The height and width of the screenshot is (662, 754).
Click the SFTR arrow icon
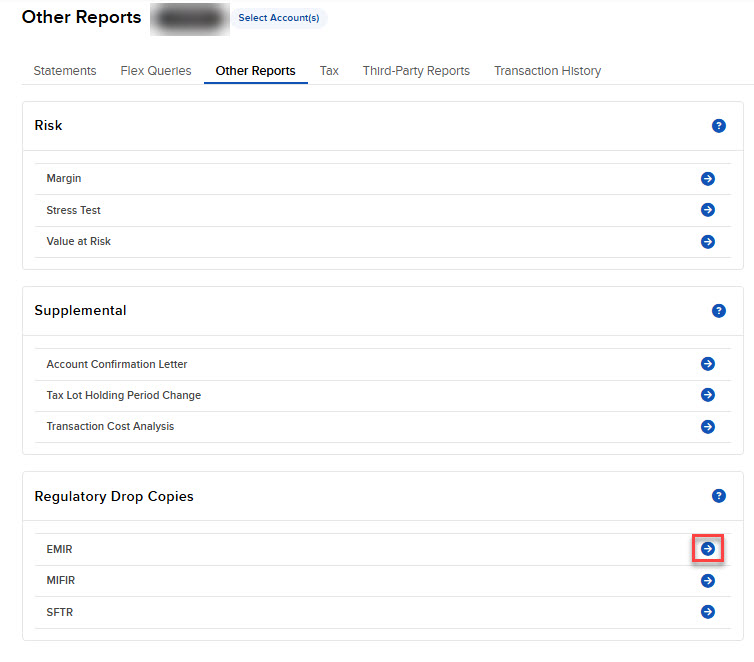pos(707,612)
